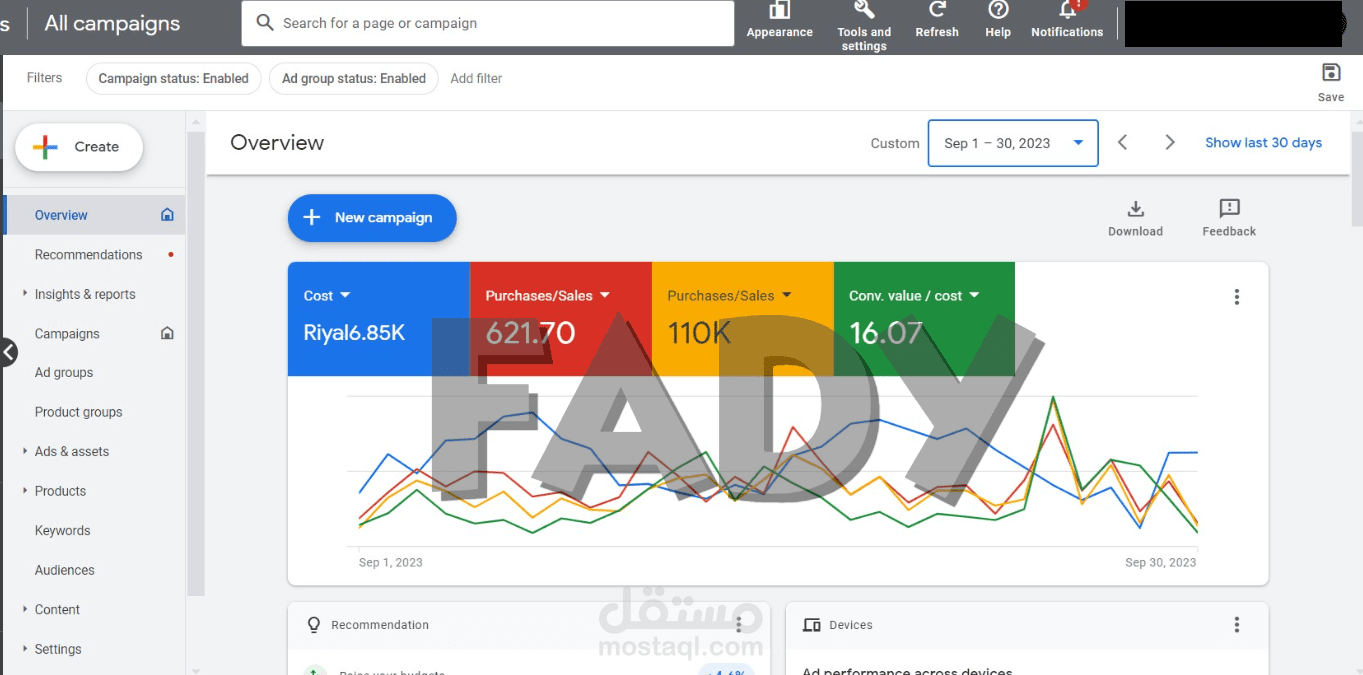The height and width of the screenshot is (675, 1363).
Task: Open Devices card three-dot menu
Action: (1237, 624)
